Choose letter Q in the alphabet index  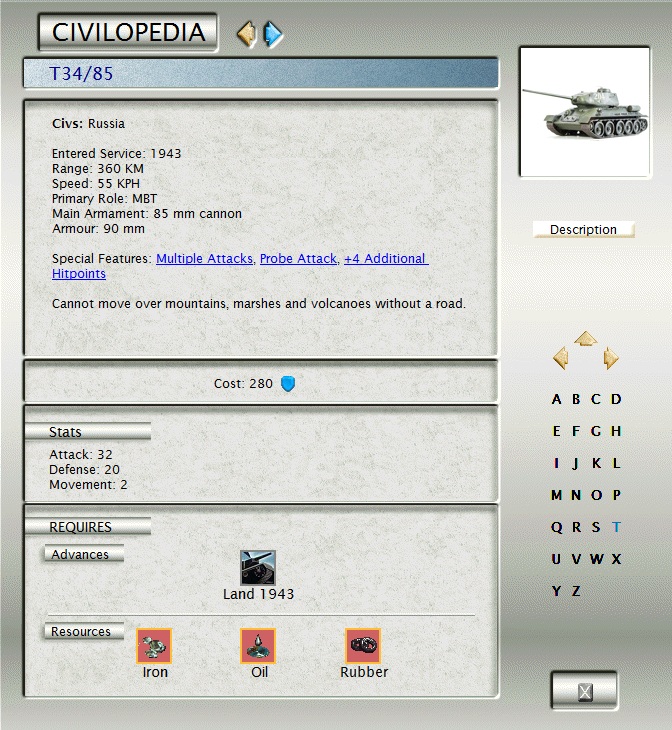click(557, 527)
